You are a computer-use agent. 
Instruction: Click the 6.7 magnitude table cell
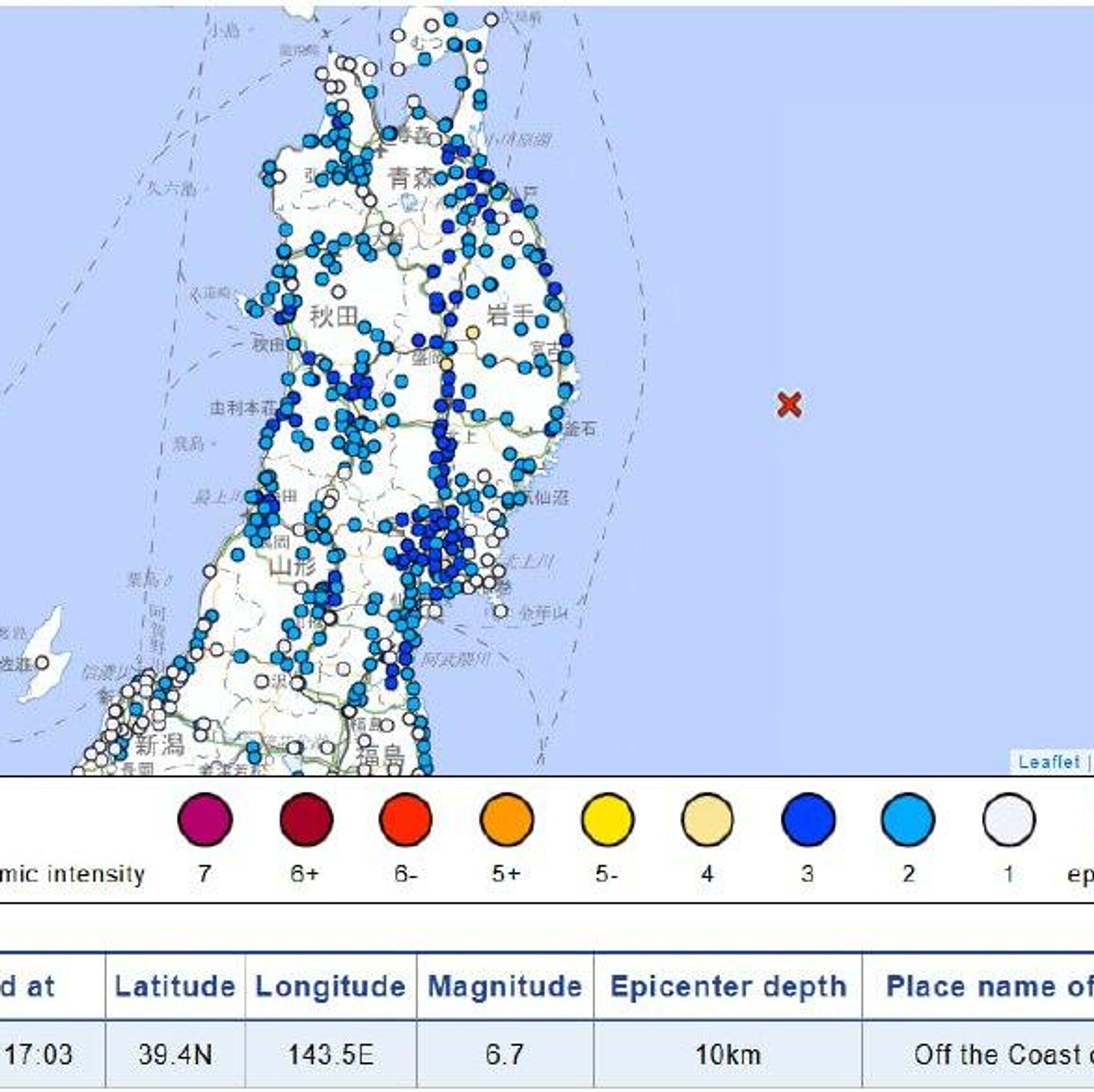click(x=505, y=1054)
